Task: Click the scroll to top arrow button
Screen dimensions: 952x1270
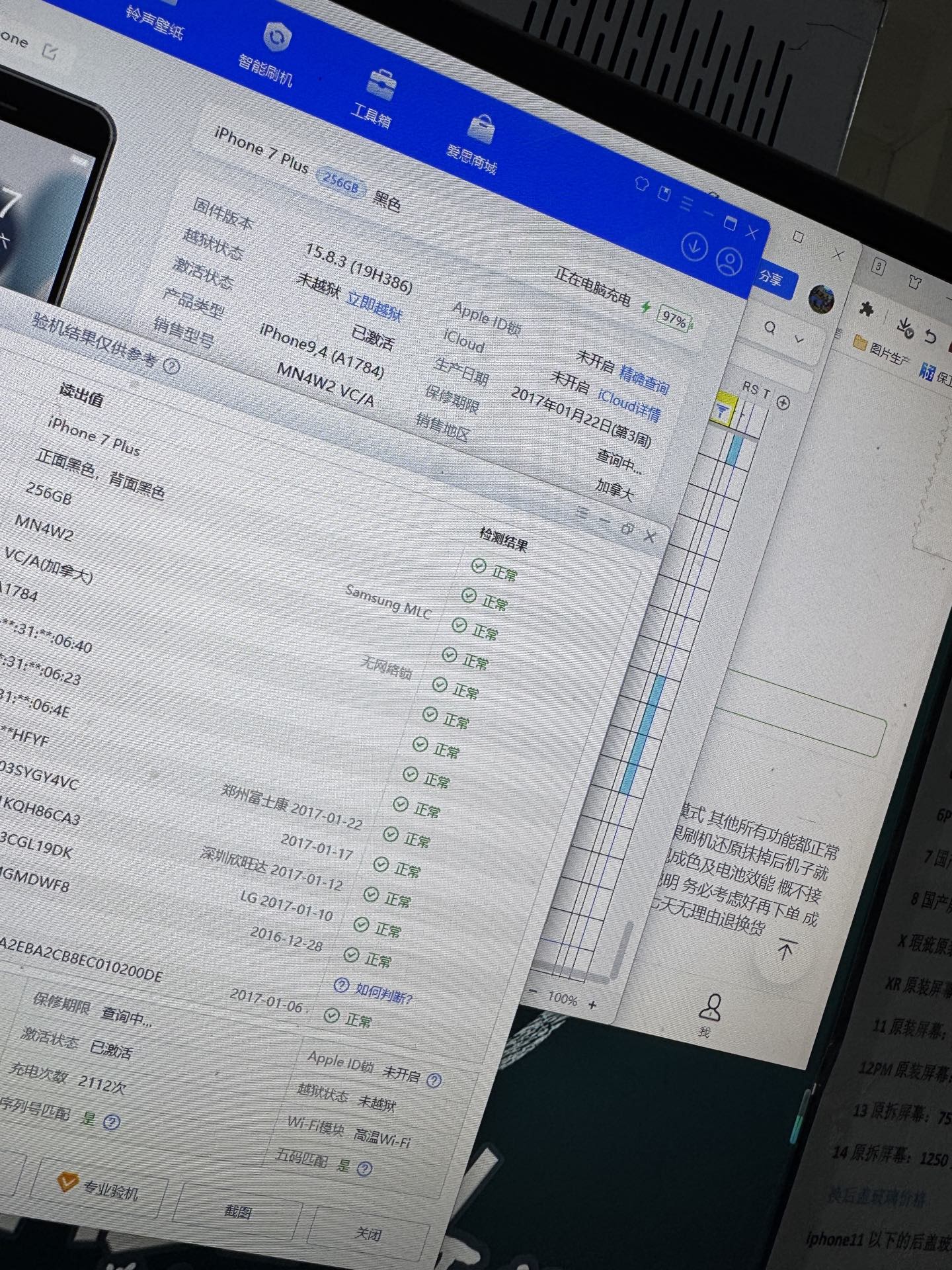Action: [785, 950]
